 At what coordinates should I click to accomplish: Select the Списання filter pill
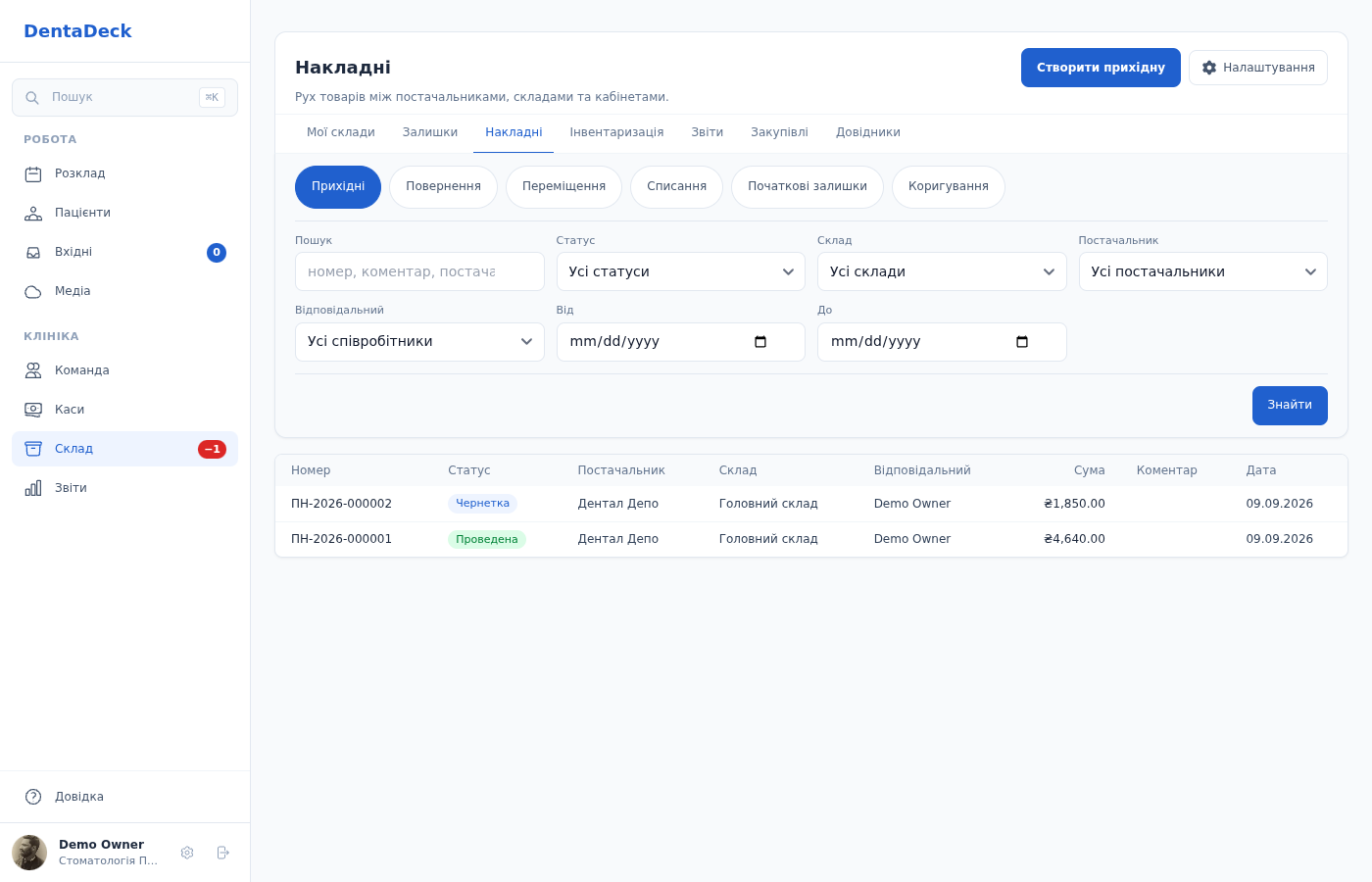tap(676, 187)
